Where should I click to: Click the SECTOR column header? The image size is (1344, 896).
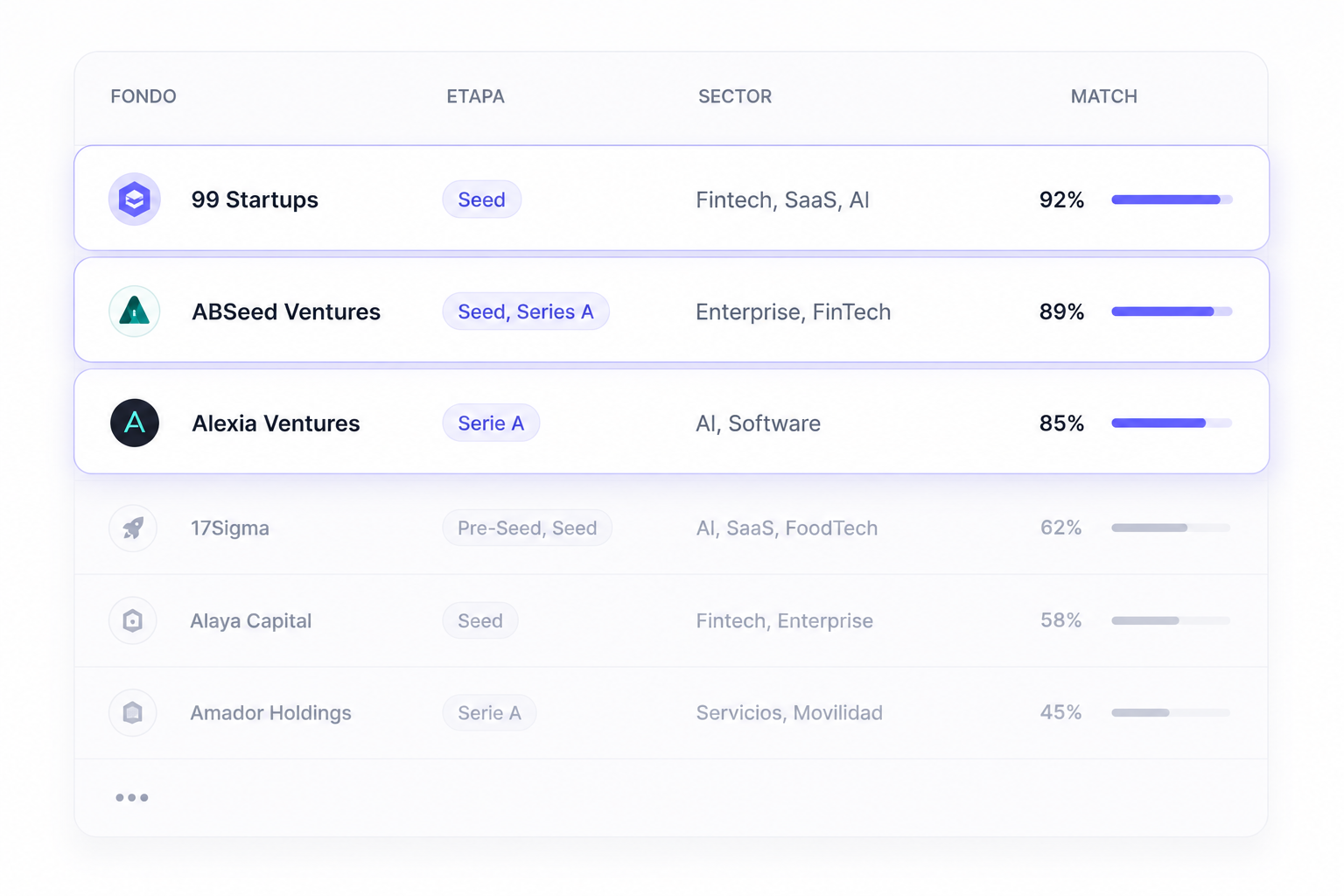click(x=735, y=96)
